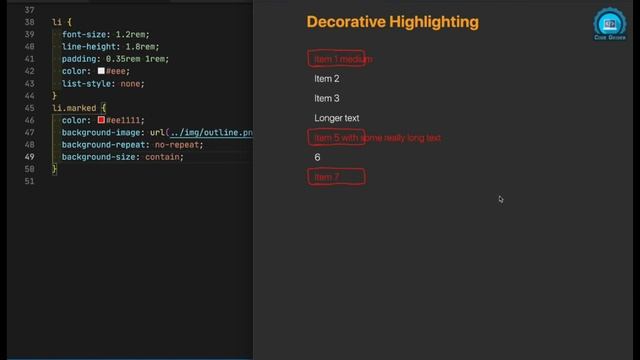Open the ../img/outline.png url link
The image size is (640, 360).
point(211,133)
